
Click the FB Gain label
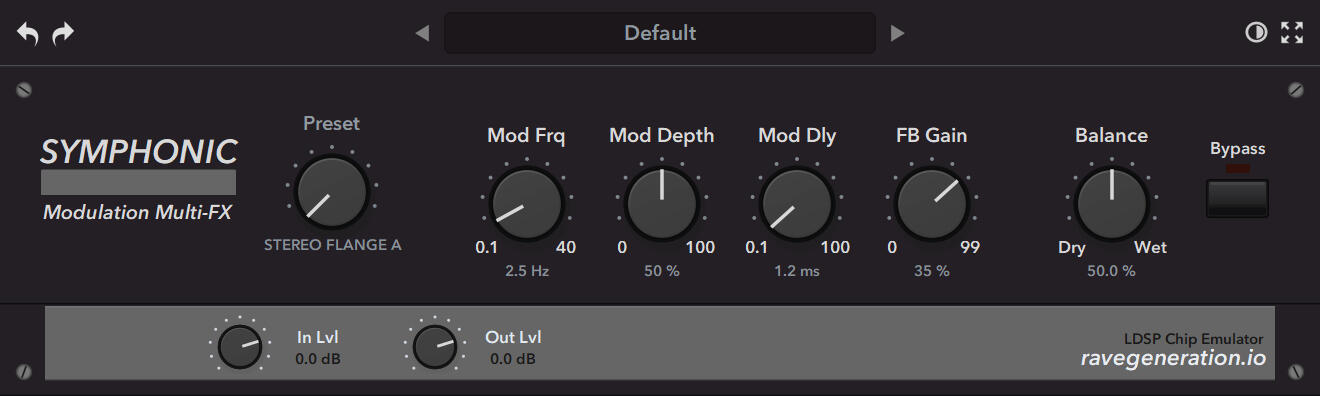point(932,136)
